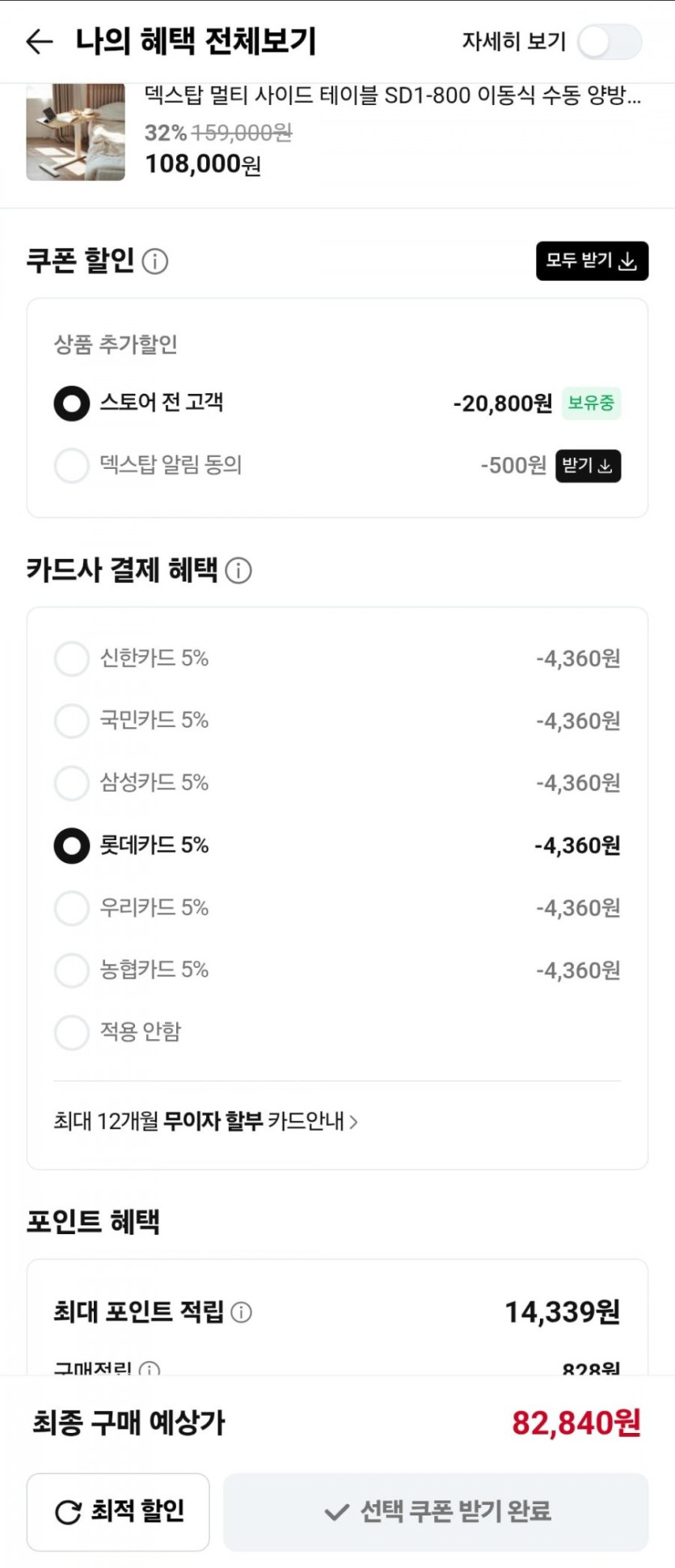
Task: Tap 모두 받기 download all button
Action: 592,261
